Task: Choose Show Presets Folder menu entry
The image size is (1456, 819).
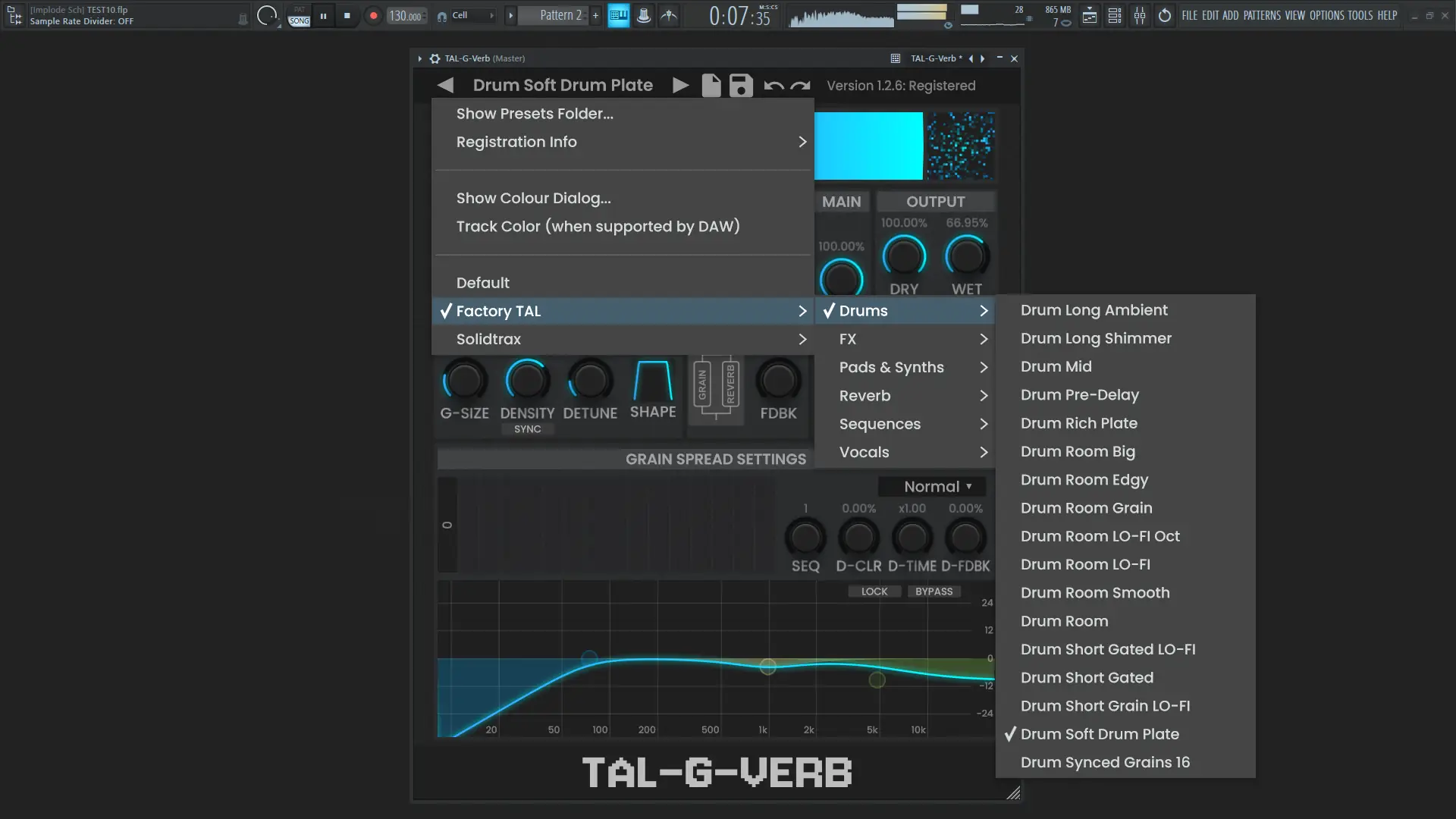Action: click(535, 114)
